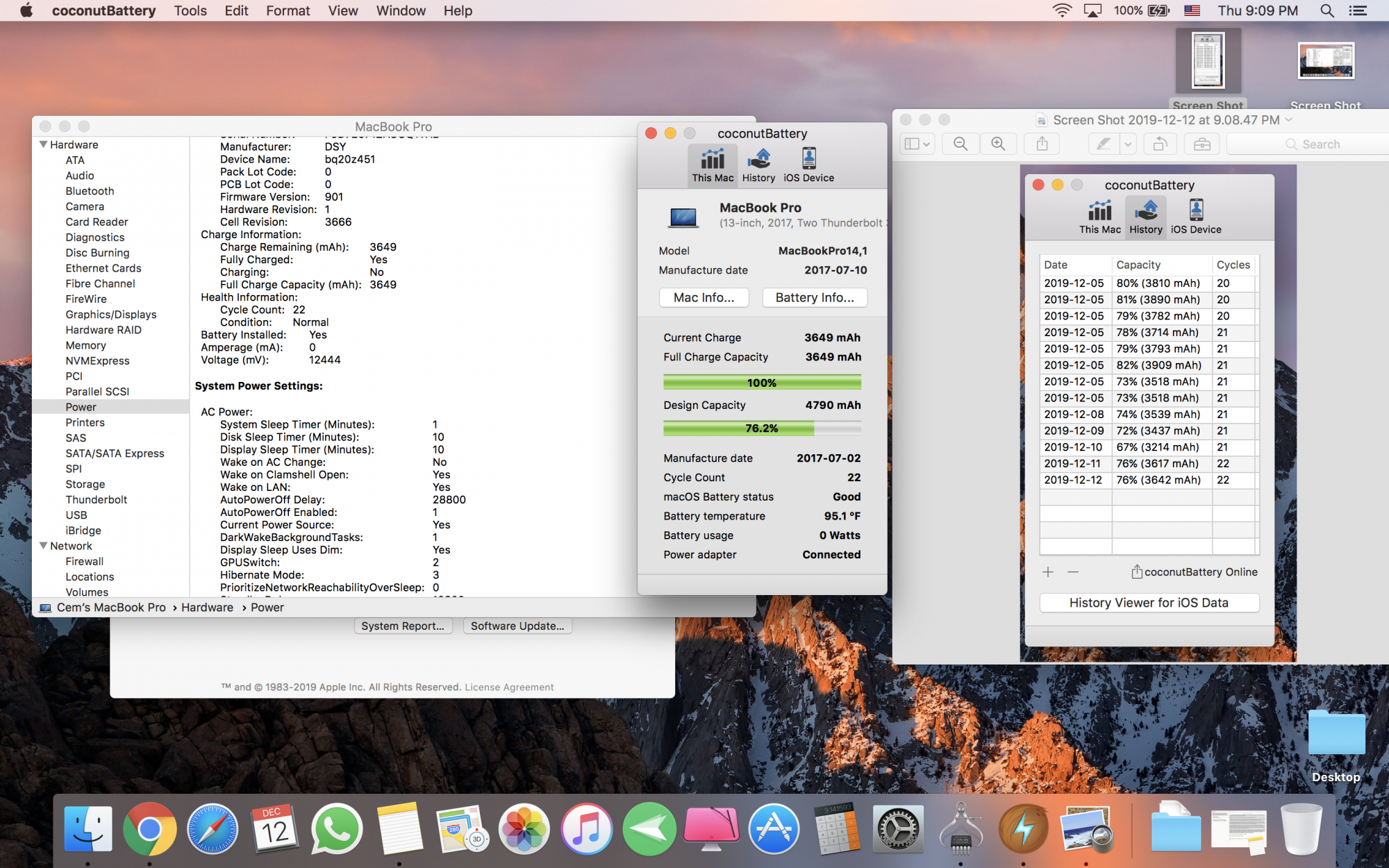1389x868 pixels.
Task: Open Spotlight search in the menu bar
Action: [1326, 10]
